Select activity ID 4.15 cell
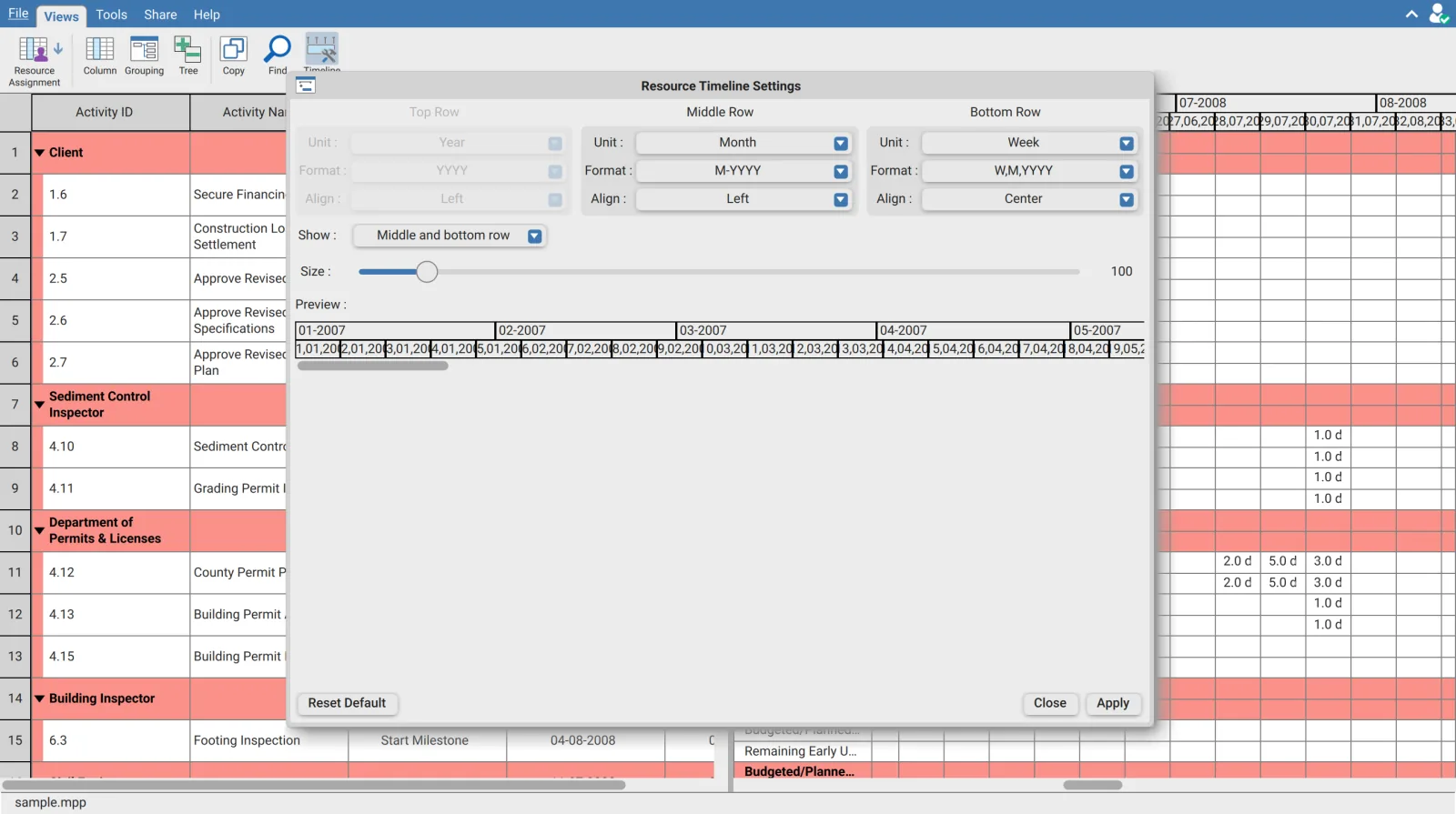1456x814 pixels. tap(116, 656)
